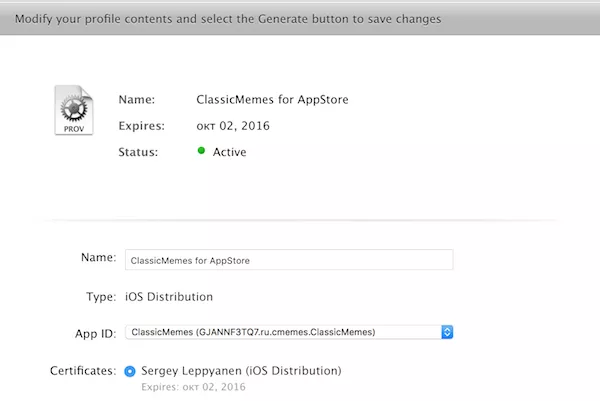600x401 pixels.
Task: Click the green Active status dot
Action: point(201,151)
